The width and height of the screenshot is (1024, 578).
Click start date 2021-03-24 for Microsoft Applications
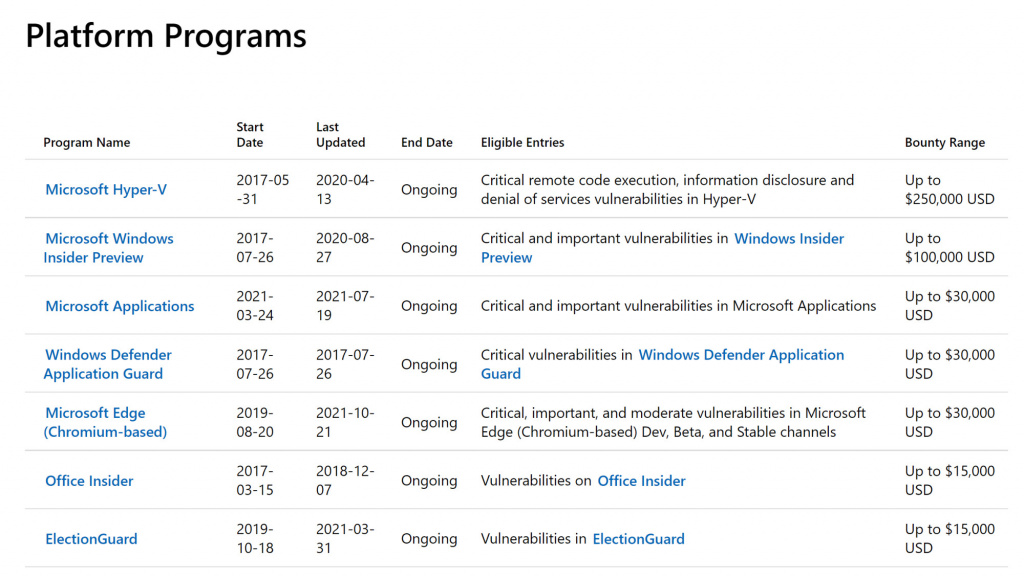coord(255,306)
